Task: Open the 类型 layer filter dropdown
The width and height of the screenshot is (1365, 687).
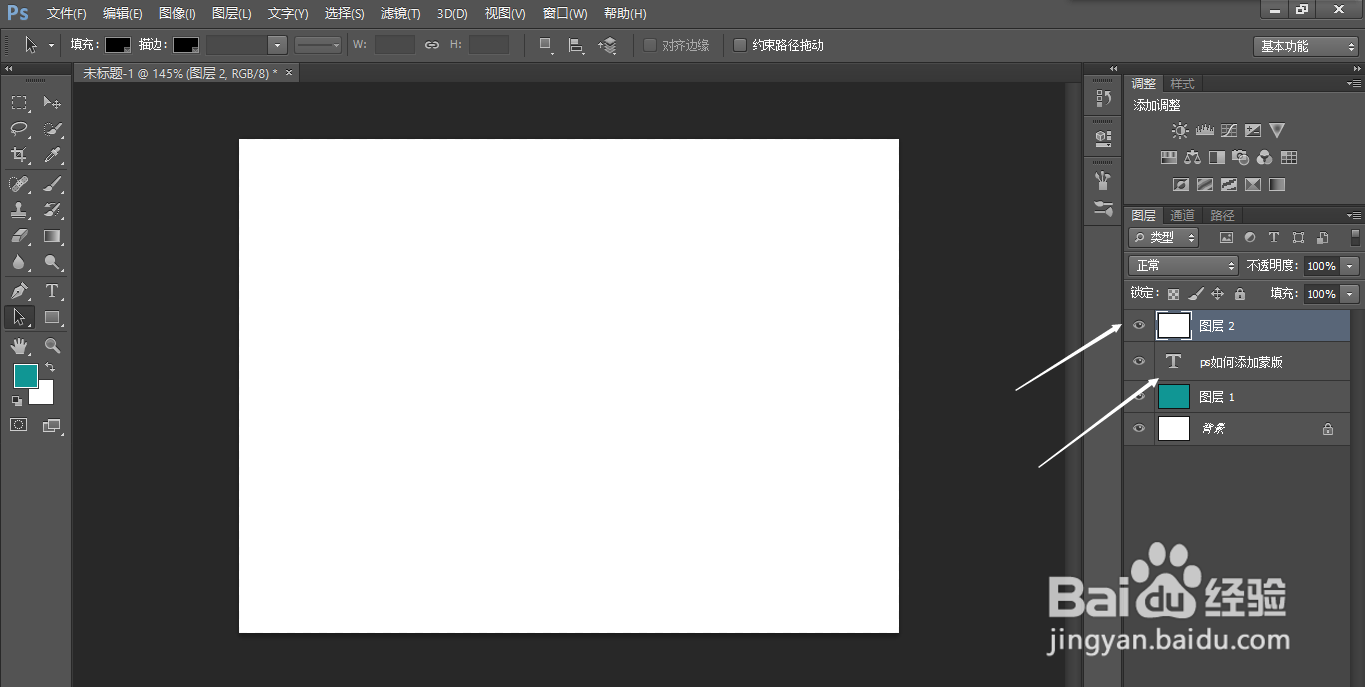Action: point(1163,238)
